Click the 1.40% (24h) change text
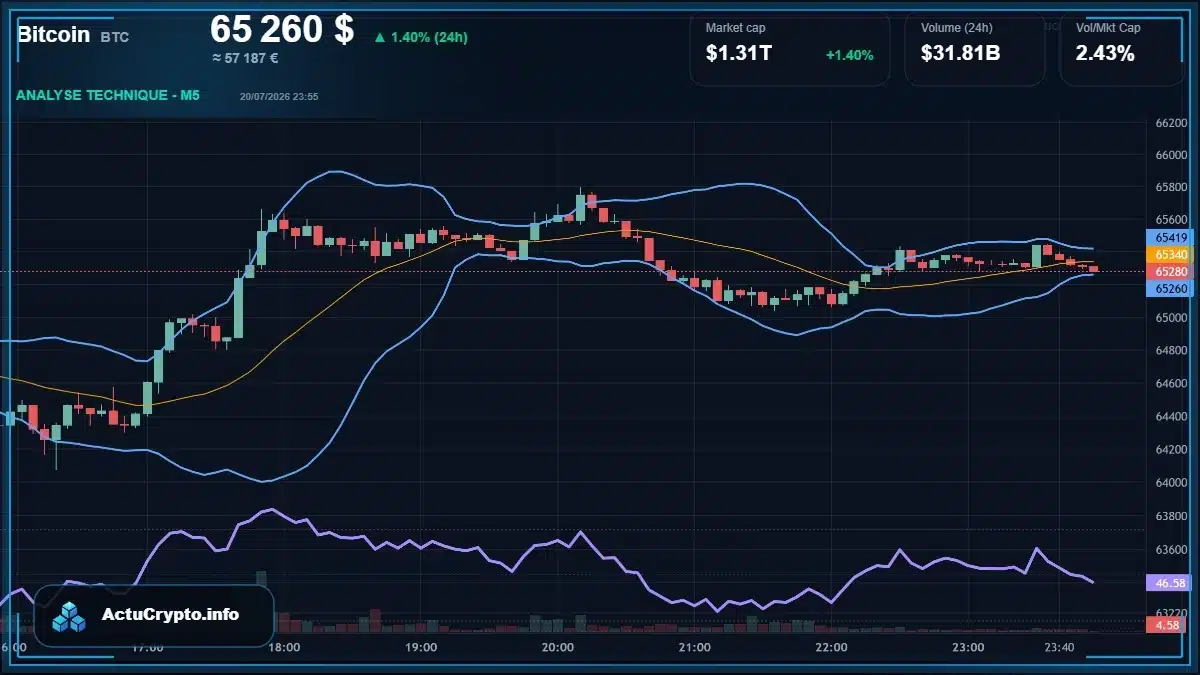Viewport: 1200px width, 675px height. pyautogui.click(x=429, y=38)
